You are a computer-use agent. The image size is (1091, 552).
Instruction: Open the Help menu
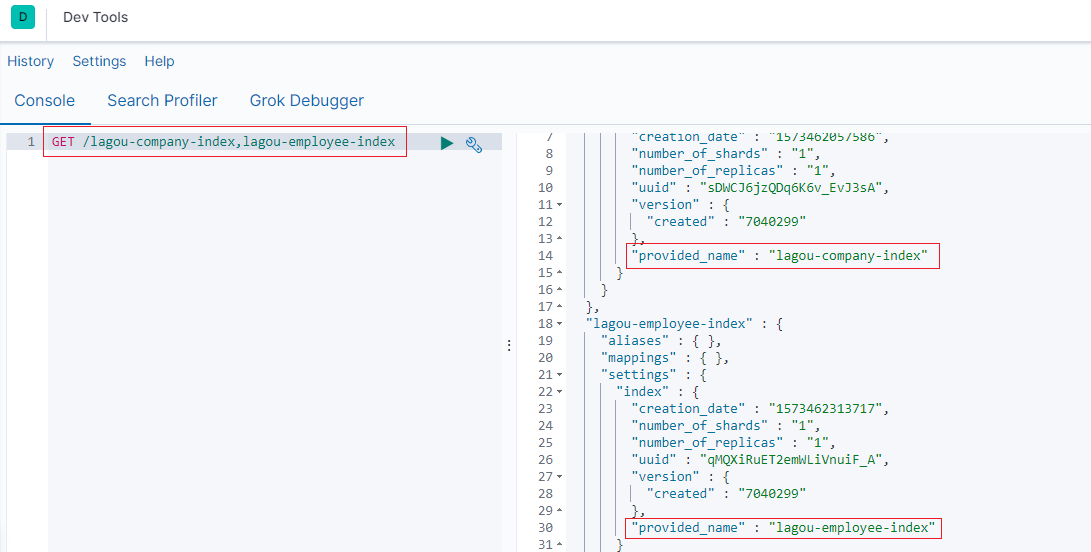tap(159, 61)
